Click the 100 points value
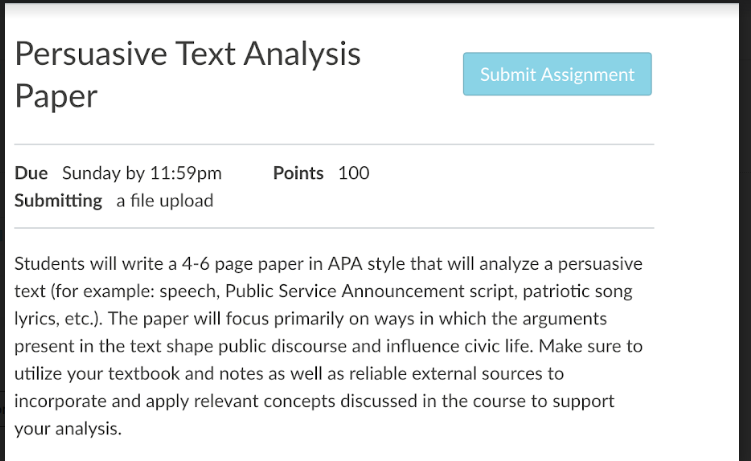The width and height of the screenshot is (751, 461). pyautogui.click(x=353, y=173)
